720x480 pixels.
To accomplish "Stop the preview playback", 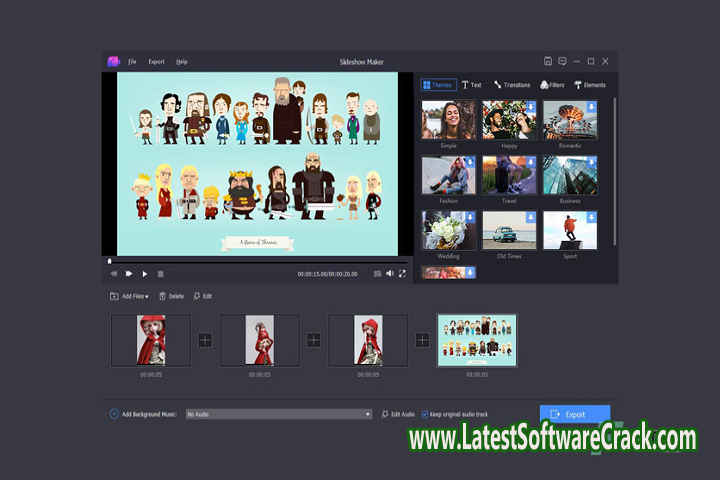I will click(160, 273).
